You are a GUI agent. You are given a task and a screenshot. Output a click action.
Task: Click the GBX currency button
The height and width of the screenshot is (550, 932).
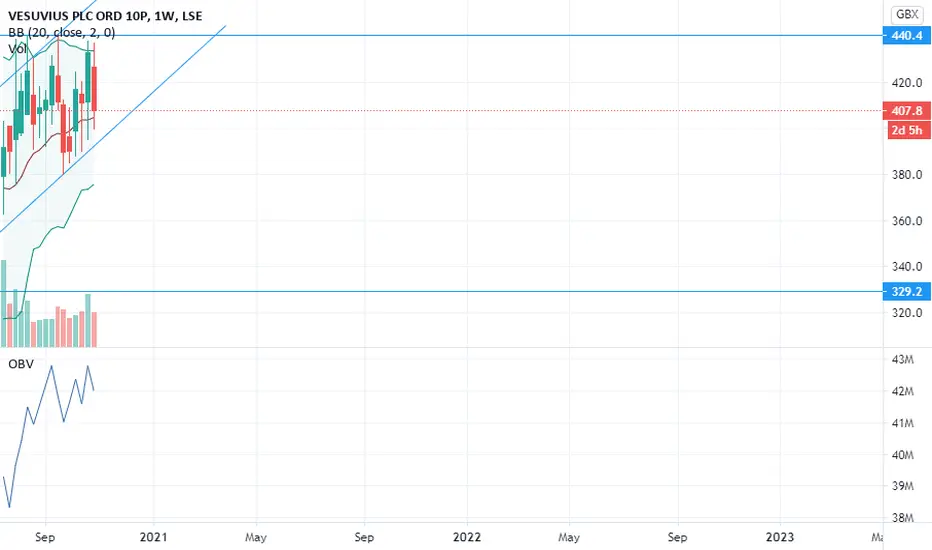tap(907, 14)
